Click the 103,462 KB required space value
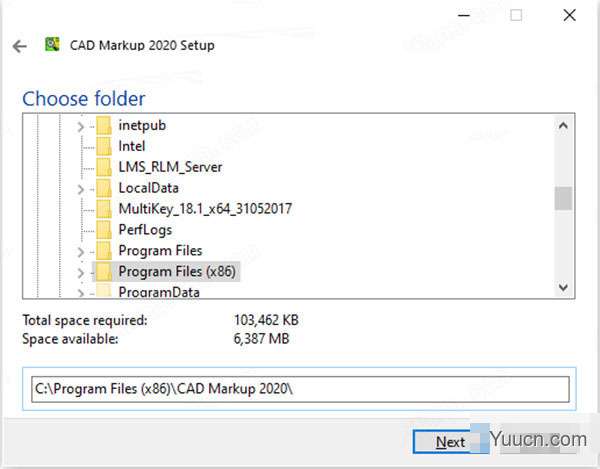 [x=266, y=320]
